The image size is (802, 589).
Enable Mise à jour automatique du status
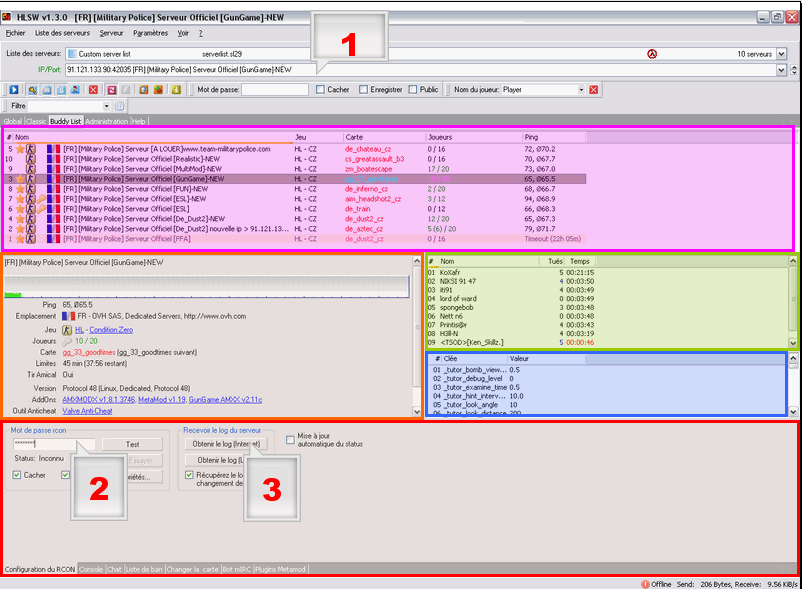coord(290,438)
